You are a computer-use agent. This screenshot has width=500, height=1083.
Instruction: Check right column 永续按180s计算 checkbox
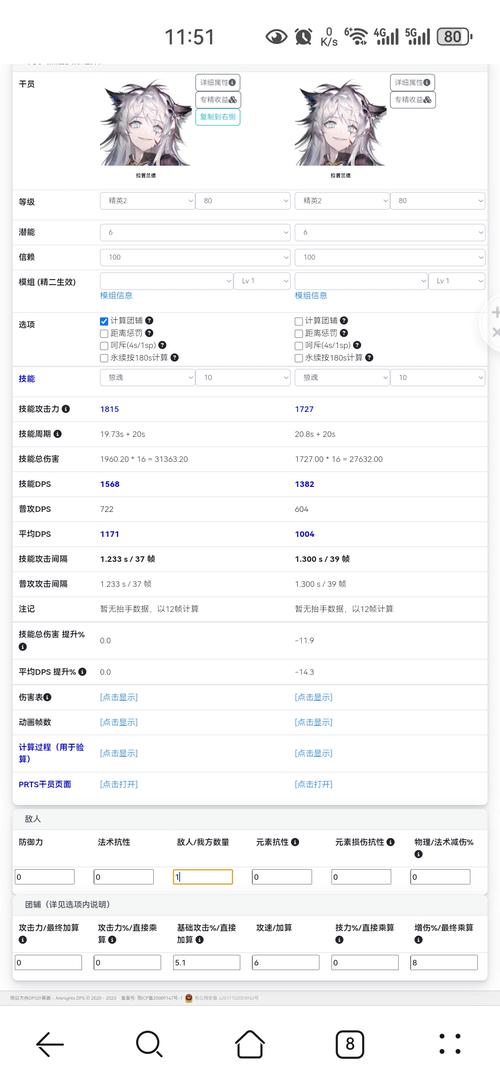(x=298, y=358)
